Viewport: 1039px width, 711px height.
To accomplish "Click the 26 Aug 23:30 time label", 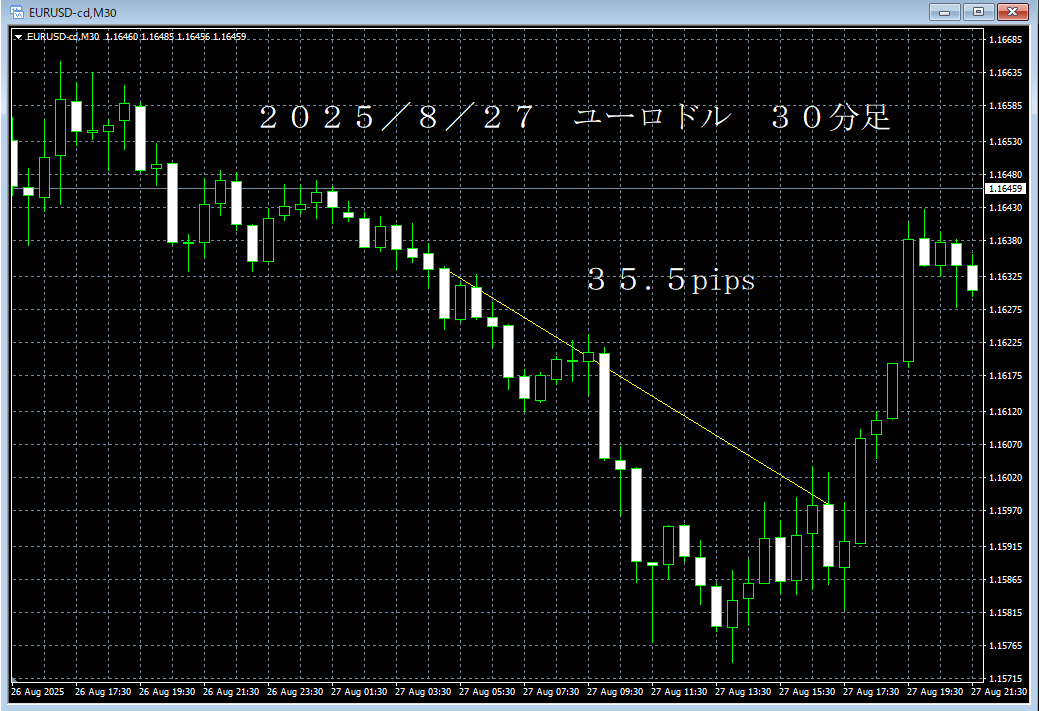I will 296,692.
